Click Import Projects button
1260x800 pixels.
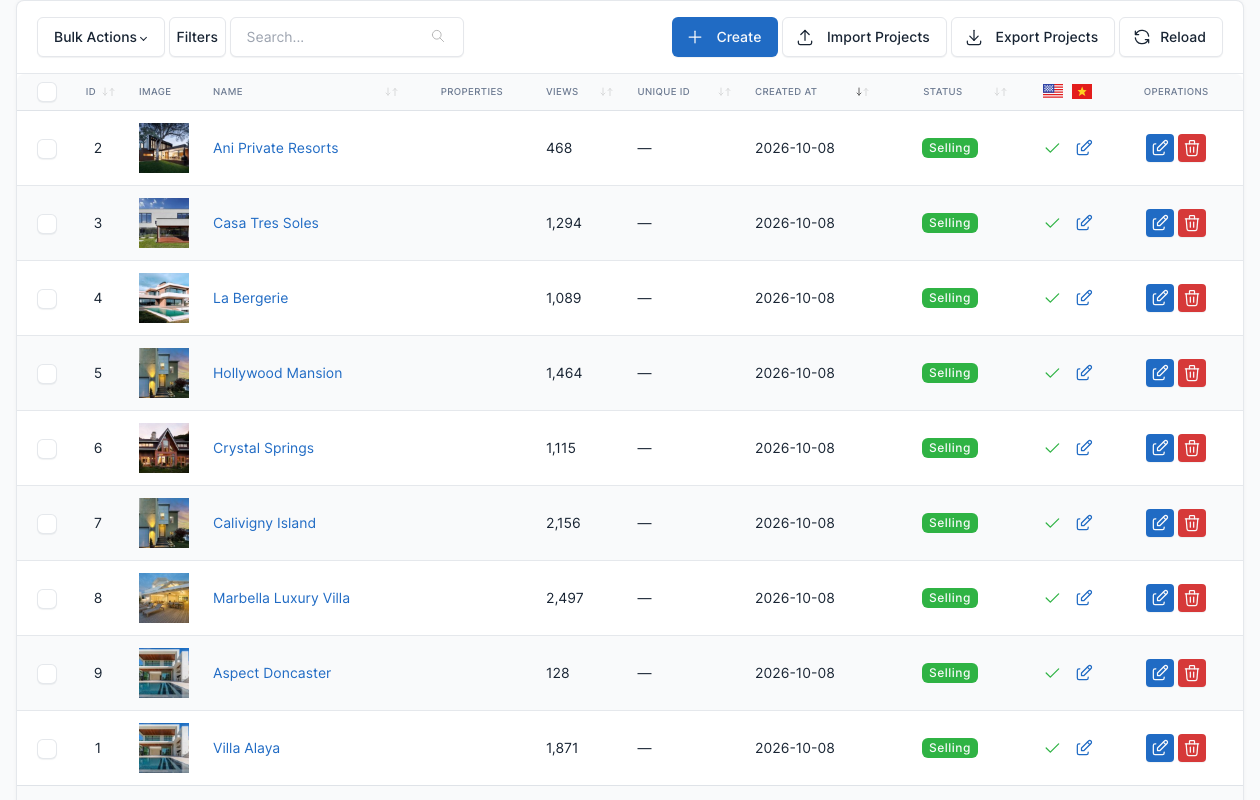(864, 37)
